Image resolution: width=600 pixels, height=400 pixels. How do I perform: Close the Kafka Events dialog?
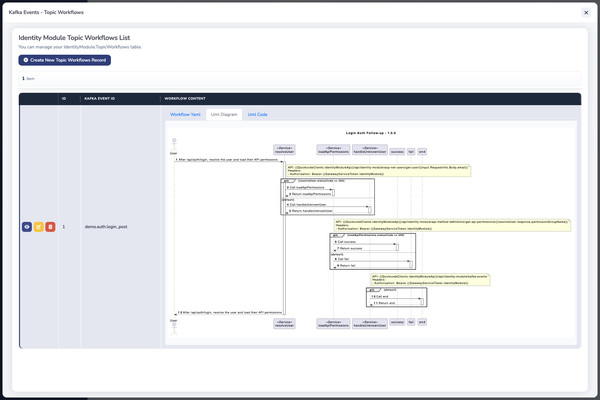tap(586, 13)
